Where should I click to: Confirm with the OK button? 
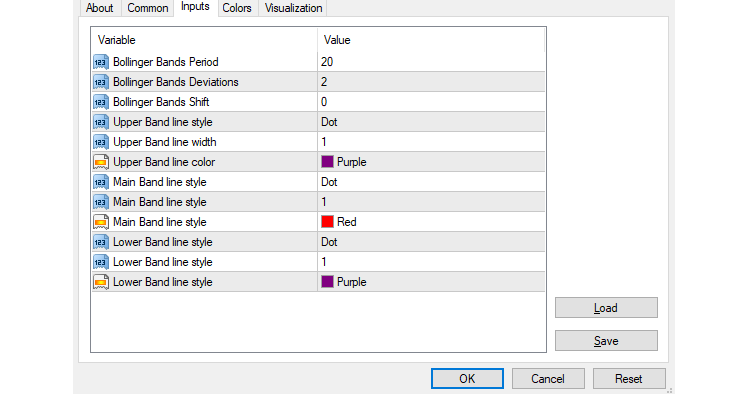coord(467,379)
